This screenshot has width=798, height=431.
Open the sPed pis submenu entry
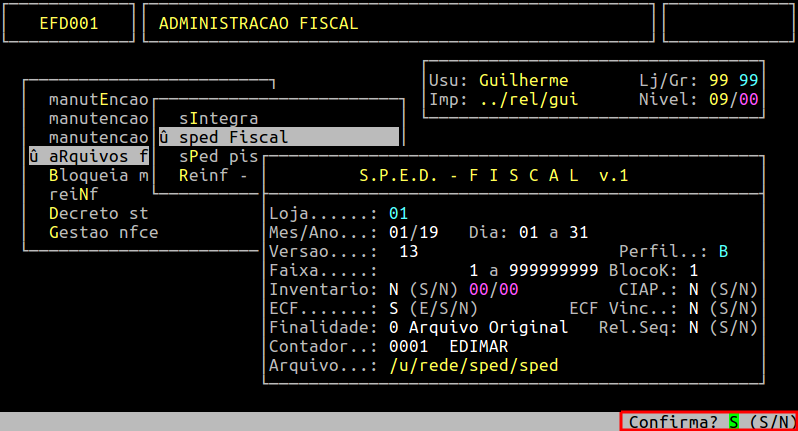[218, 156]
